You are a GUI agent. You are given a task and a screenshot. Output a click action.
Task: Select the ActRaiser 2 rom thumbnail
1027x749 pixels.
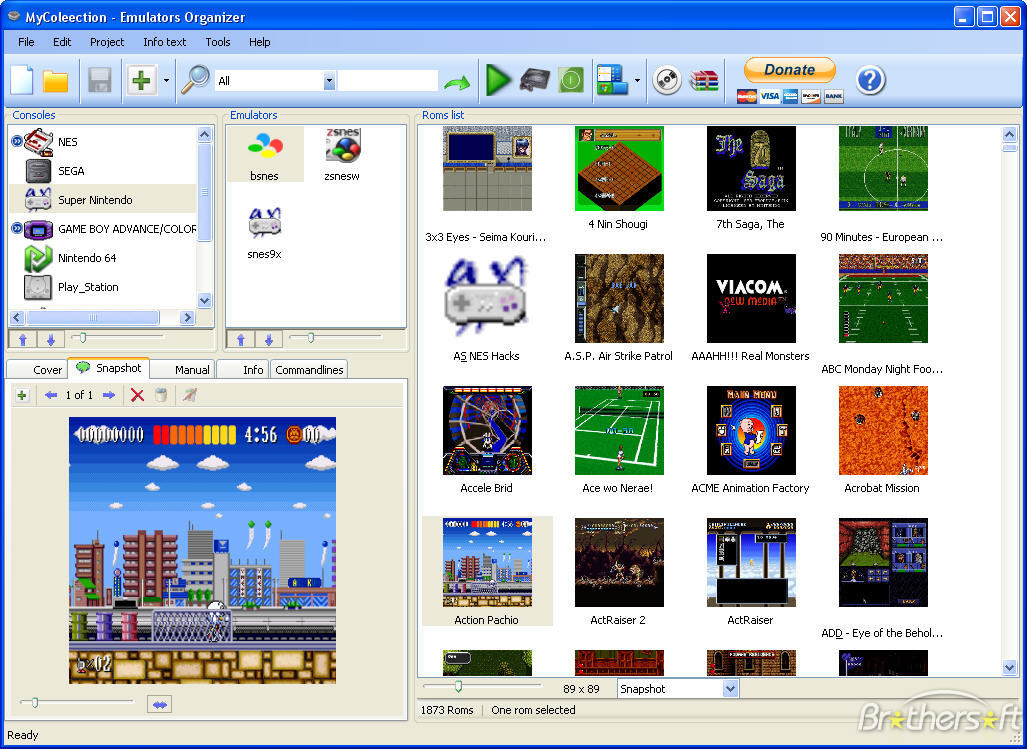618,572
